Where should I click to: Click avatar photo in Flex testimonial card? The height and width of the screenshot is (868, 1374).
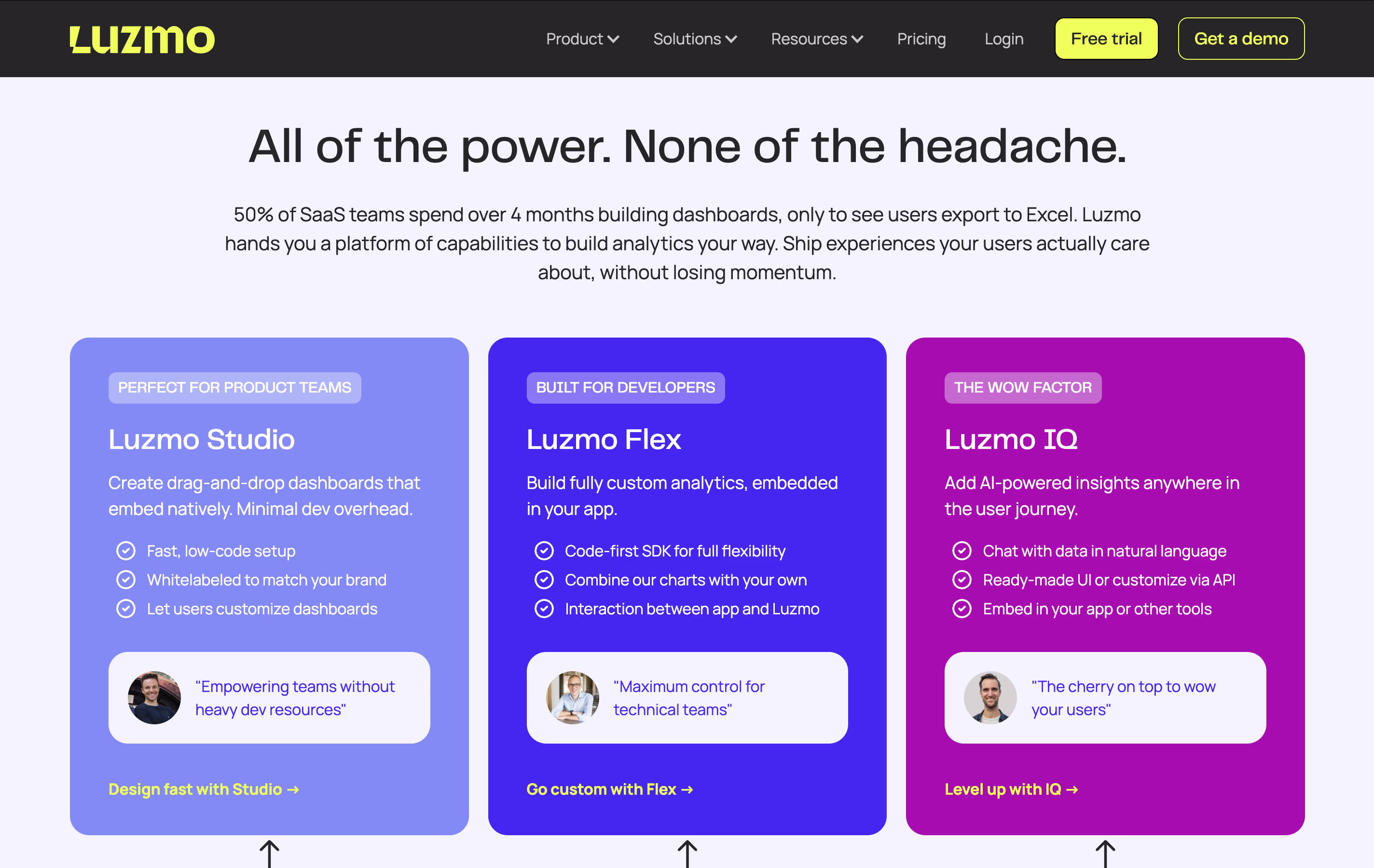[x=572, y=697]
